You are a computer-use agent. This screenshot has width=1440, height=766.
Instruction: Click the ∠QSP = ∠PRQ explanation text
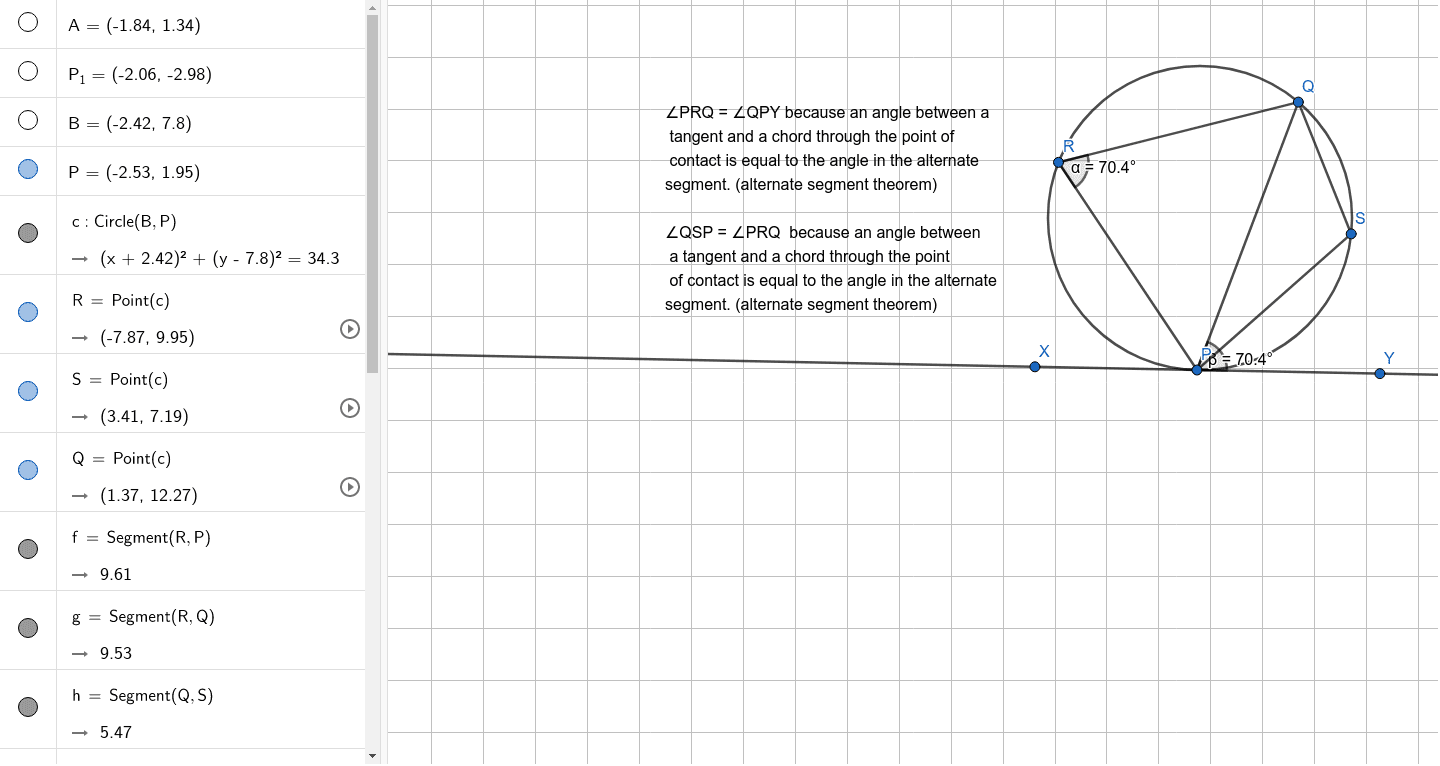(831, 269)
